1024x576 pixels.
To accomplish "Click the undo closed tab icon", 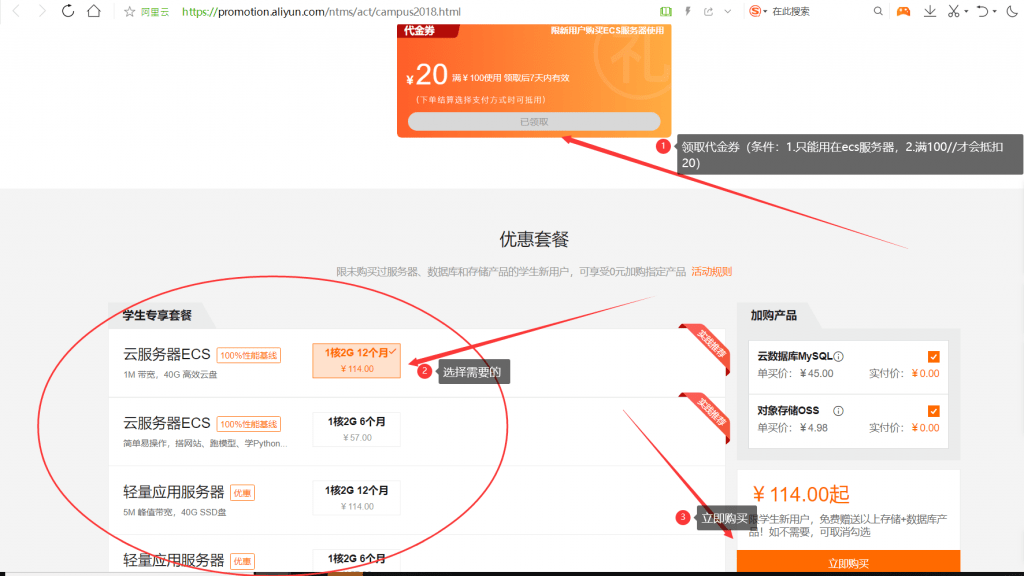I will (982, 11).
